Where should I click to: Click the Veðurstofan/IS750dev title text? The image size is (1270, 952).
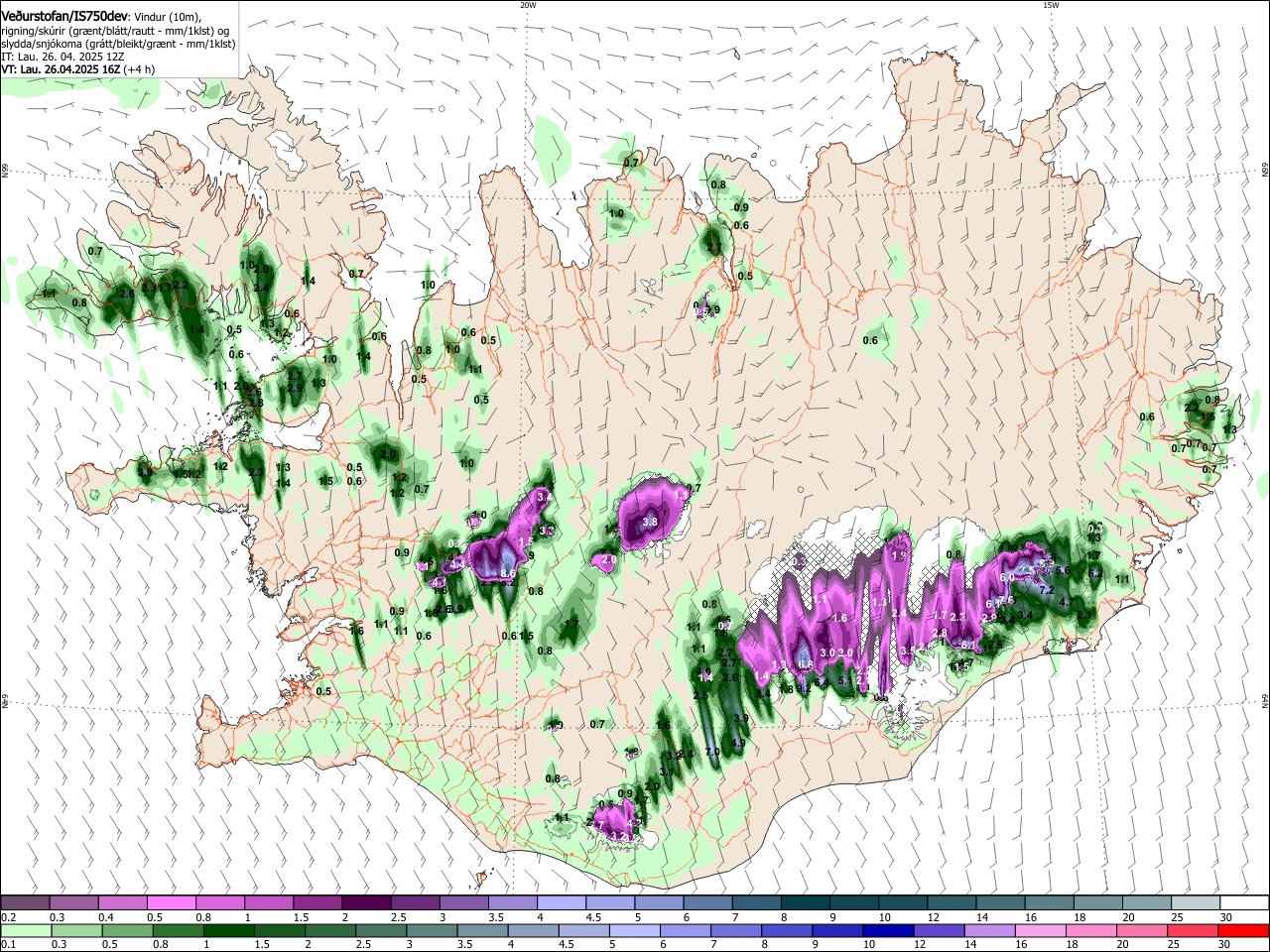click(x=63, y=15)
